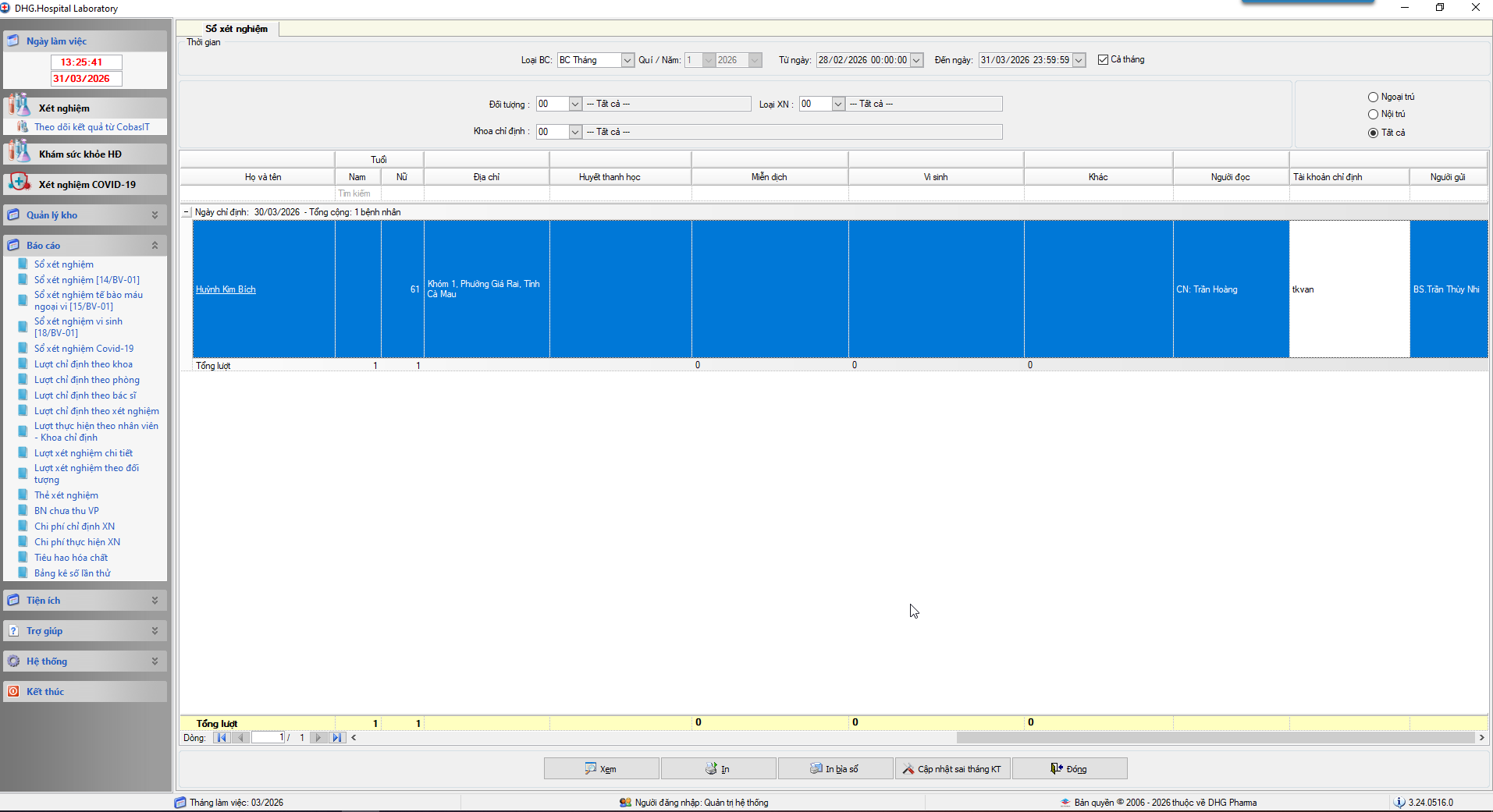Image resolution: width=1493 pixels, height=812 pixels.
Task: Go to previous record navigation icon
Action: click(x=240, y=737)
